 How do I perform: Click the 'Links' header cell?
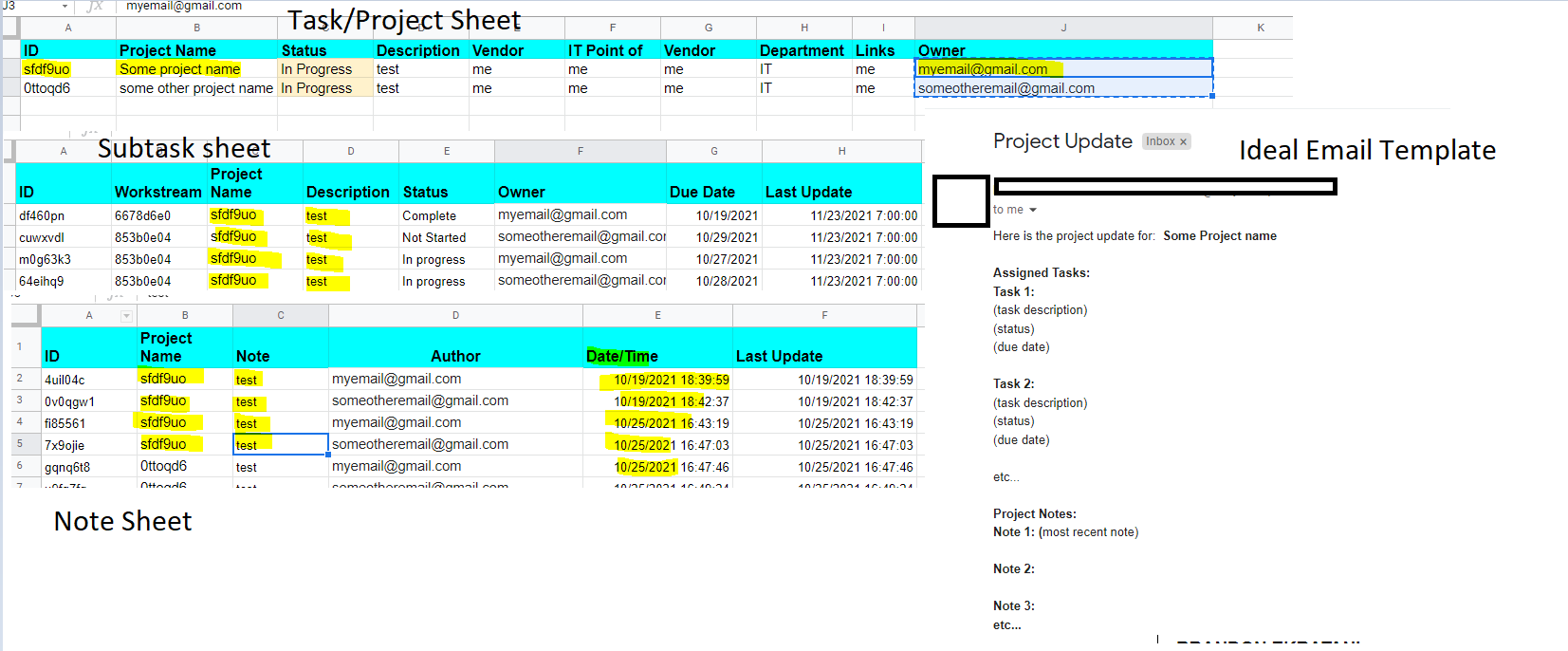tap(883, 50)
